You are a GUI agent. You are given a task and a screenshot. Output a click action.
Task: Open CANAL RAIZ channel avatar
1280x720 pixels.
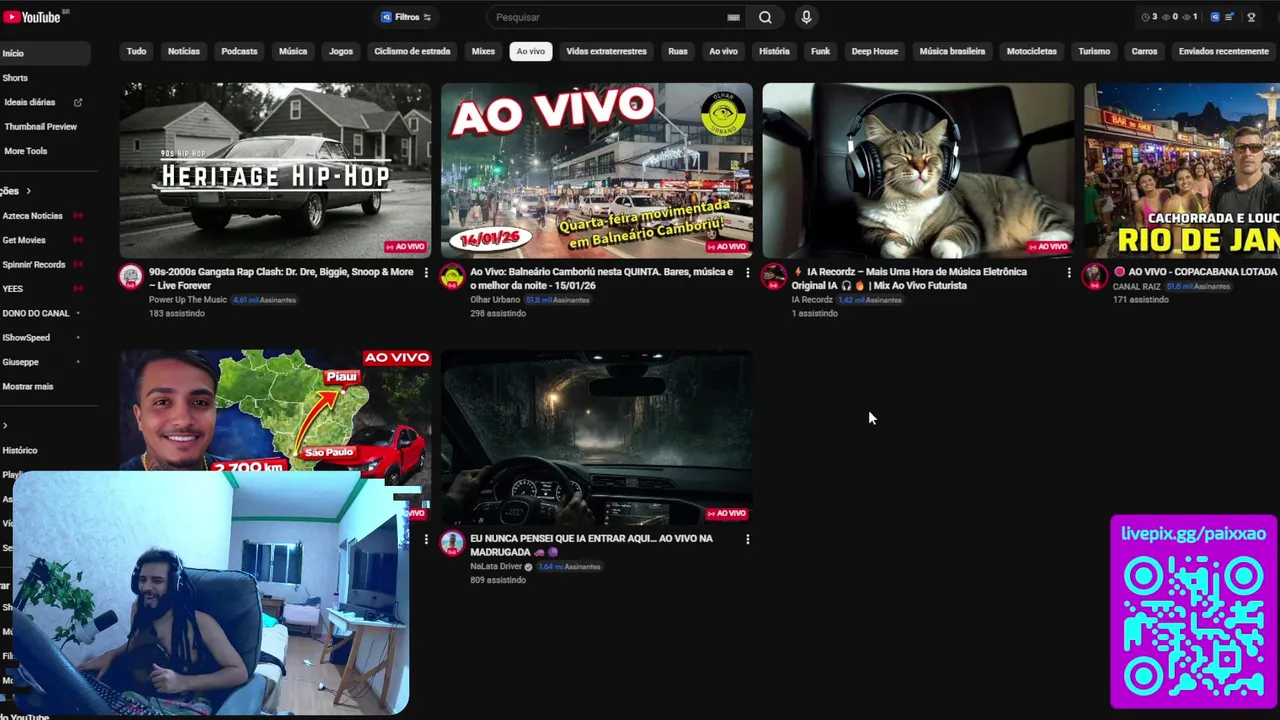point(1095,277)
